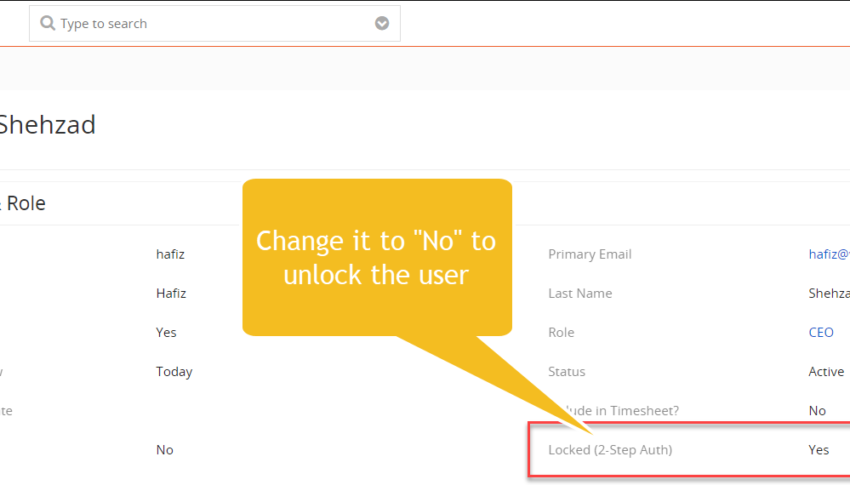
Task: Click the No value in left column
Action: (164, 450)
